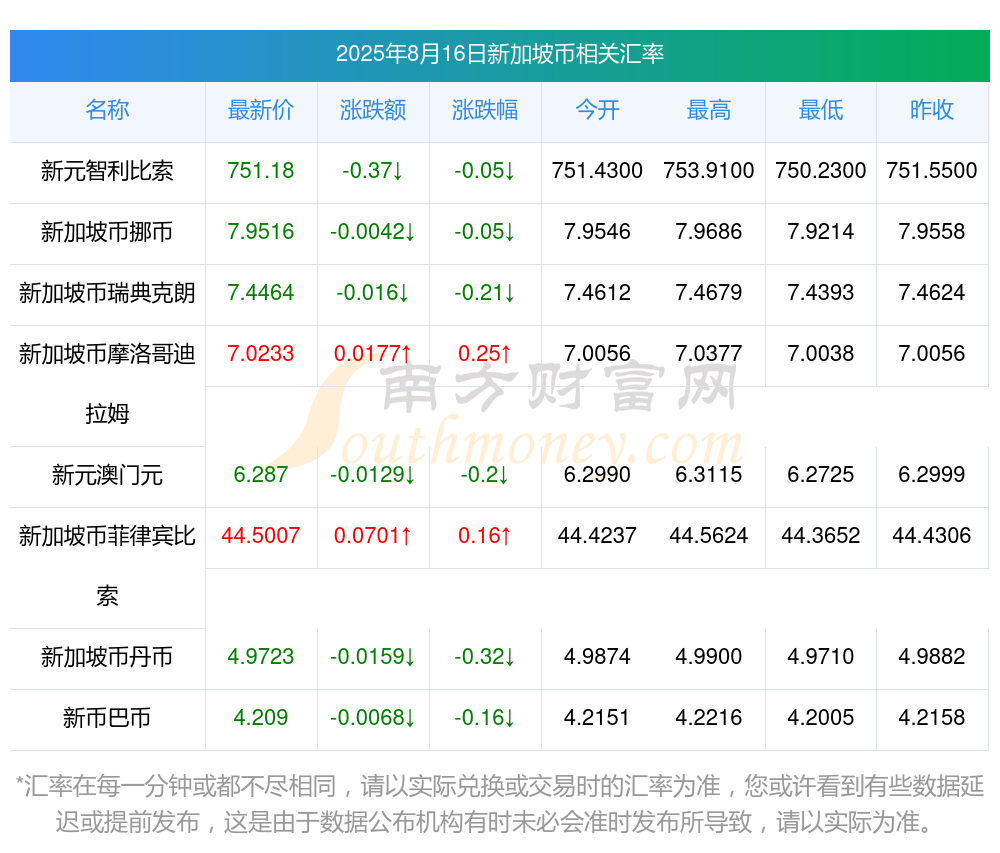Screen dimensions: 1000x853
Task: Click high value 753.9100
Action: [709, 171]
